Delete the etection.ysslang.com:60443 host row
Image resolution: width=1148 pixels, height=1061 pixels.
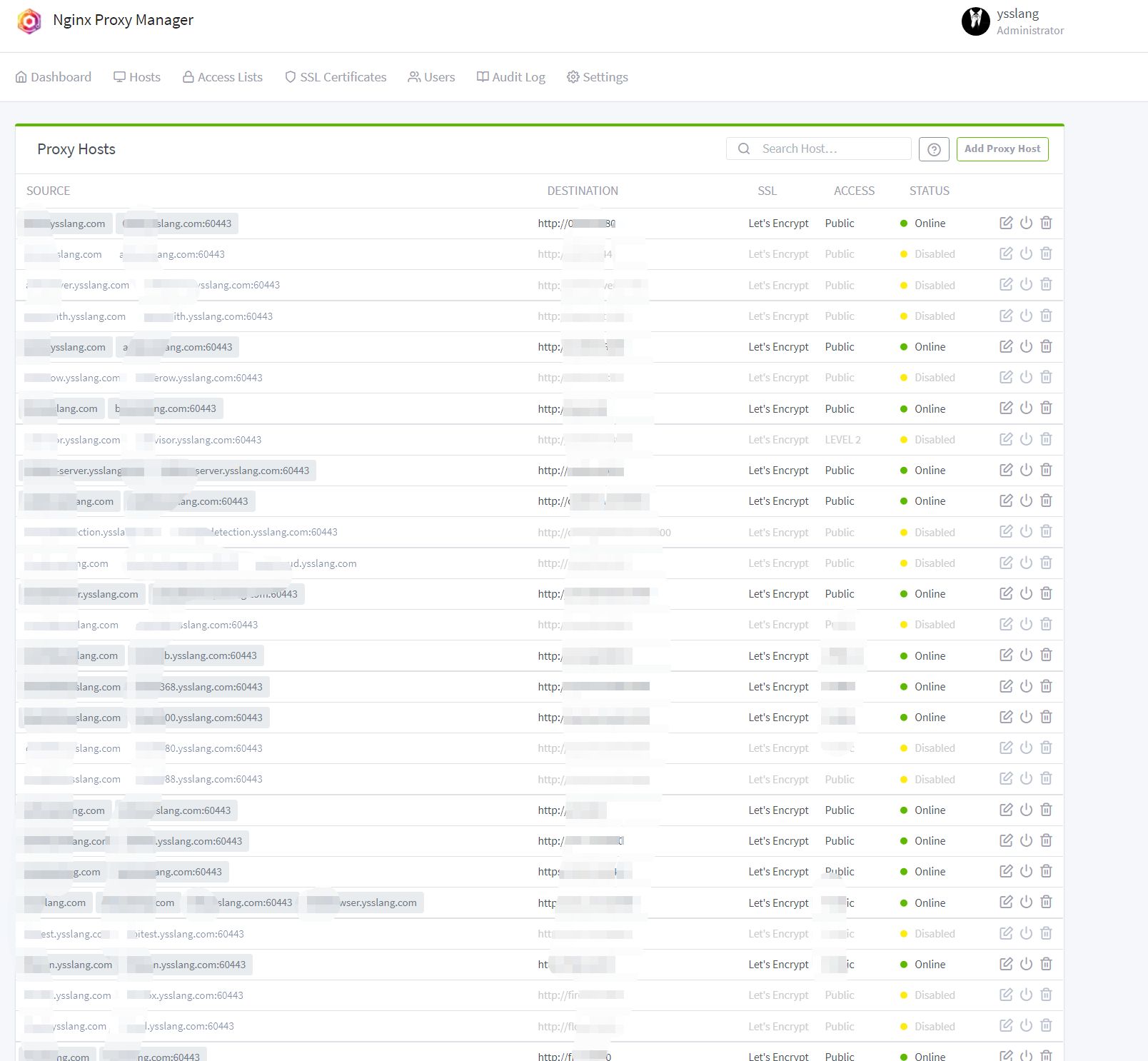tap(1046, 531)
